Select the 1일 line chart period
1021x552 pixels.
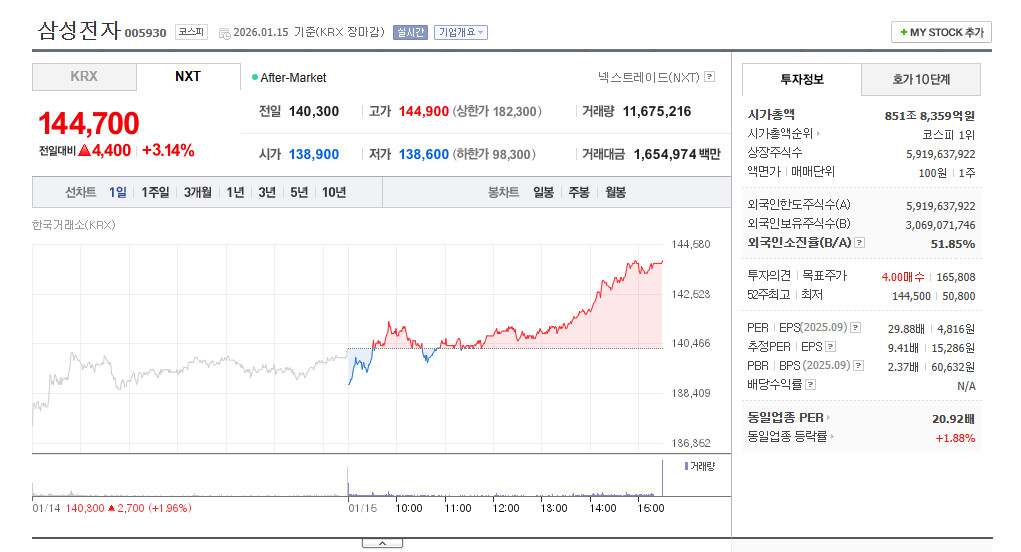pyautogui.click(x=118, y=192)
